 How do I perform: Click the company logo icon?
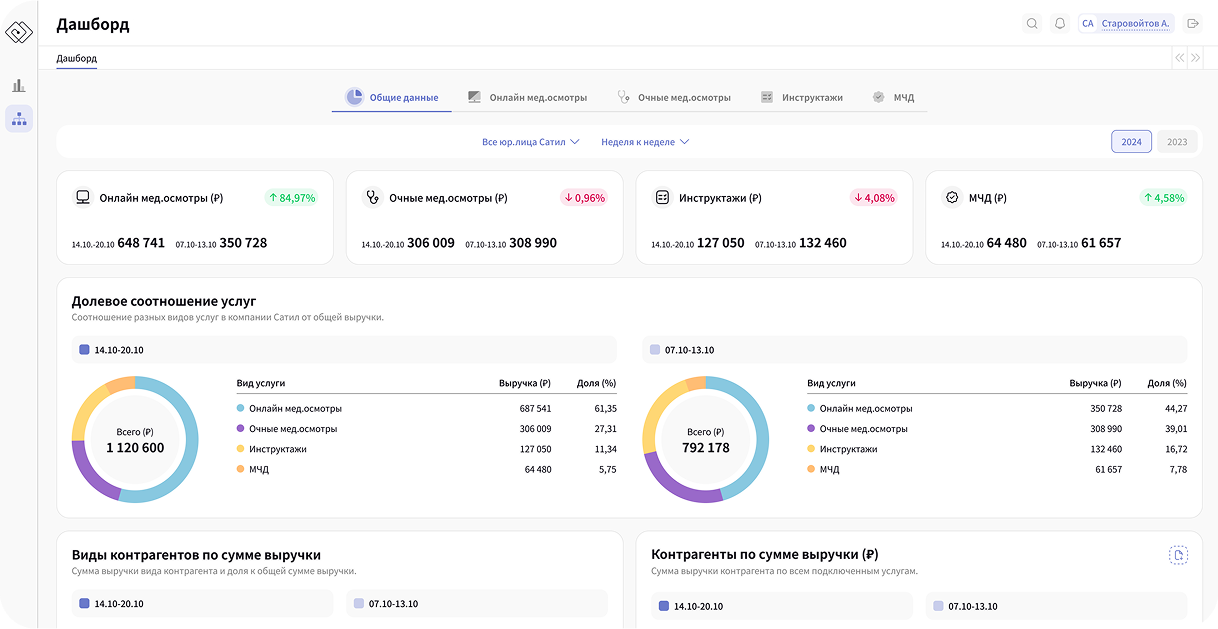[19, 32]
